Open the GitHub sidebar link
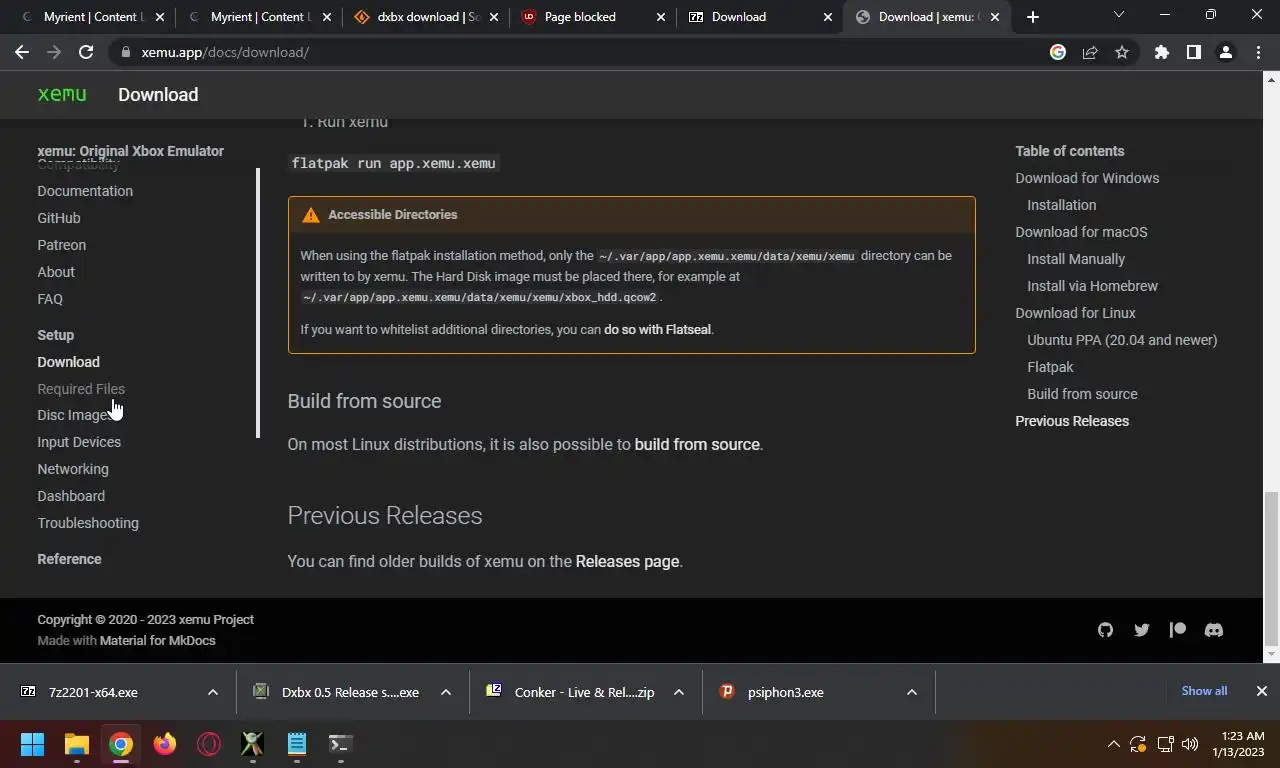 (x=59, y=218)
